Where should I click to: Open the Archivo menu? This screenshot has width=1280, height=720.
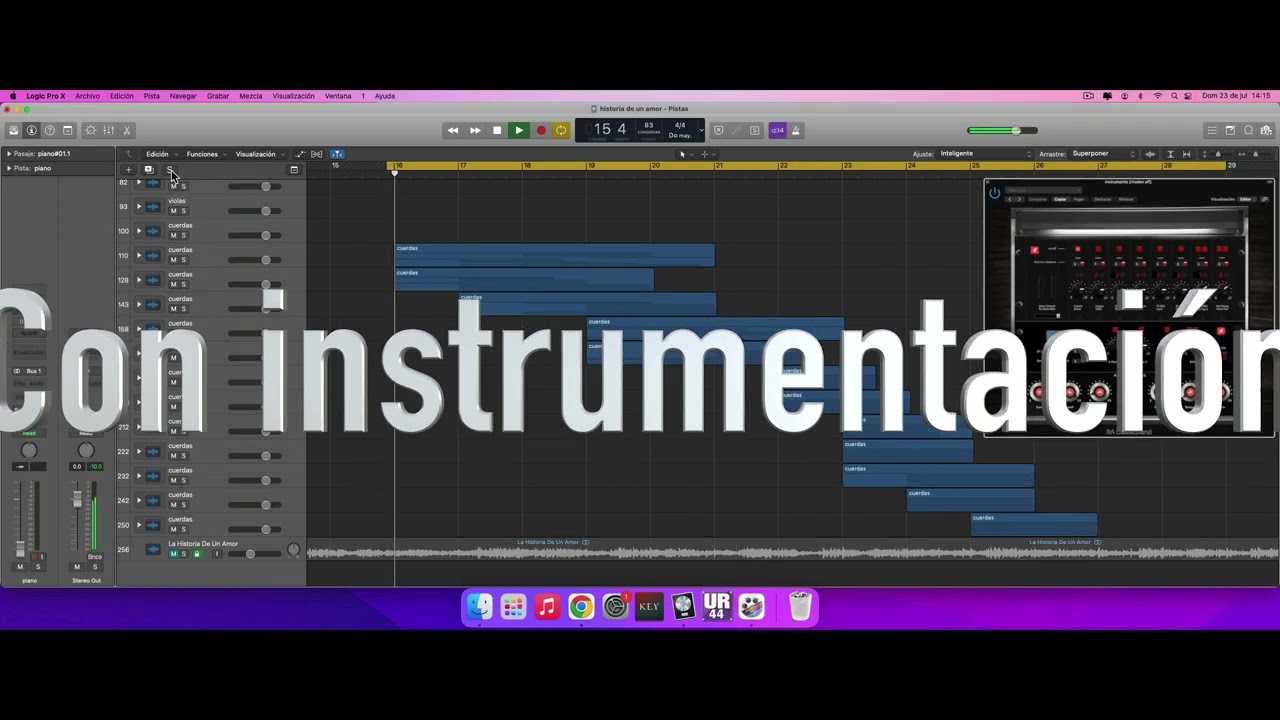click(87, 96)
